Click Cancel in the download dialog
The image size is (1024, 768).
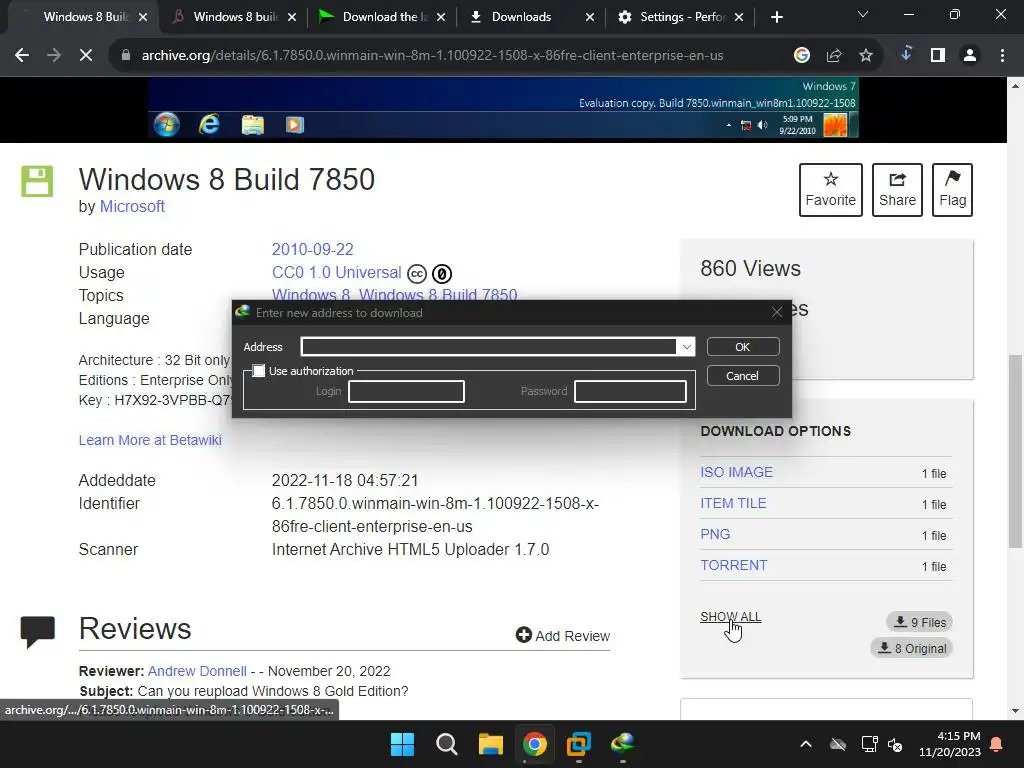[743, 376]
